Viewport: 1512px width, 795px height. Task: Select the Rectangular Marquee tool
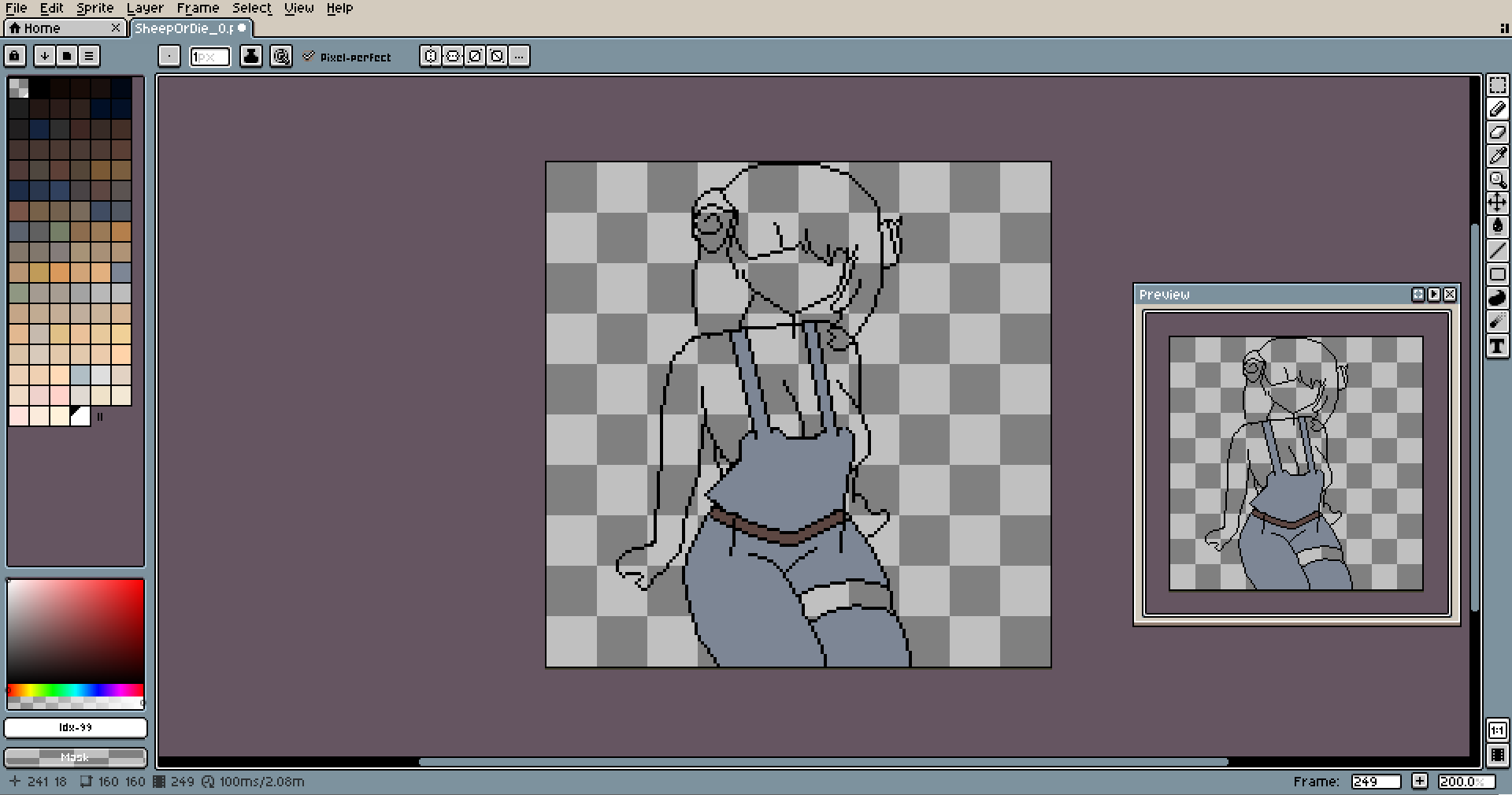pos(1497,85)
